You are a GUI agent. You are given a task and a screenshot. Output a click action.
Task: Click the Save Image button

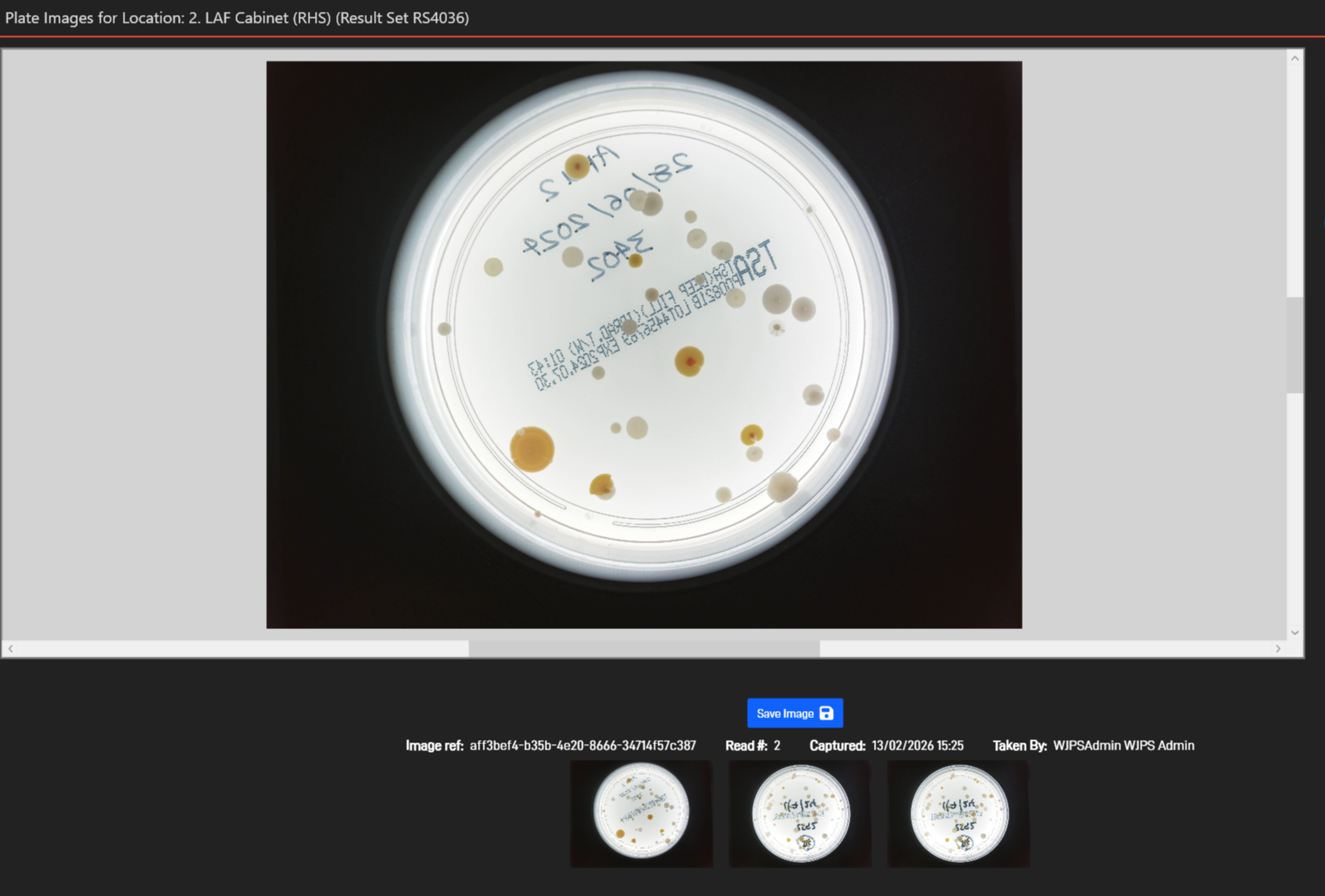[794, 713]
